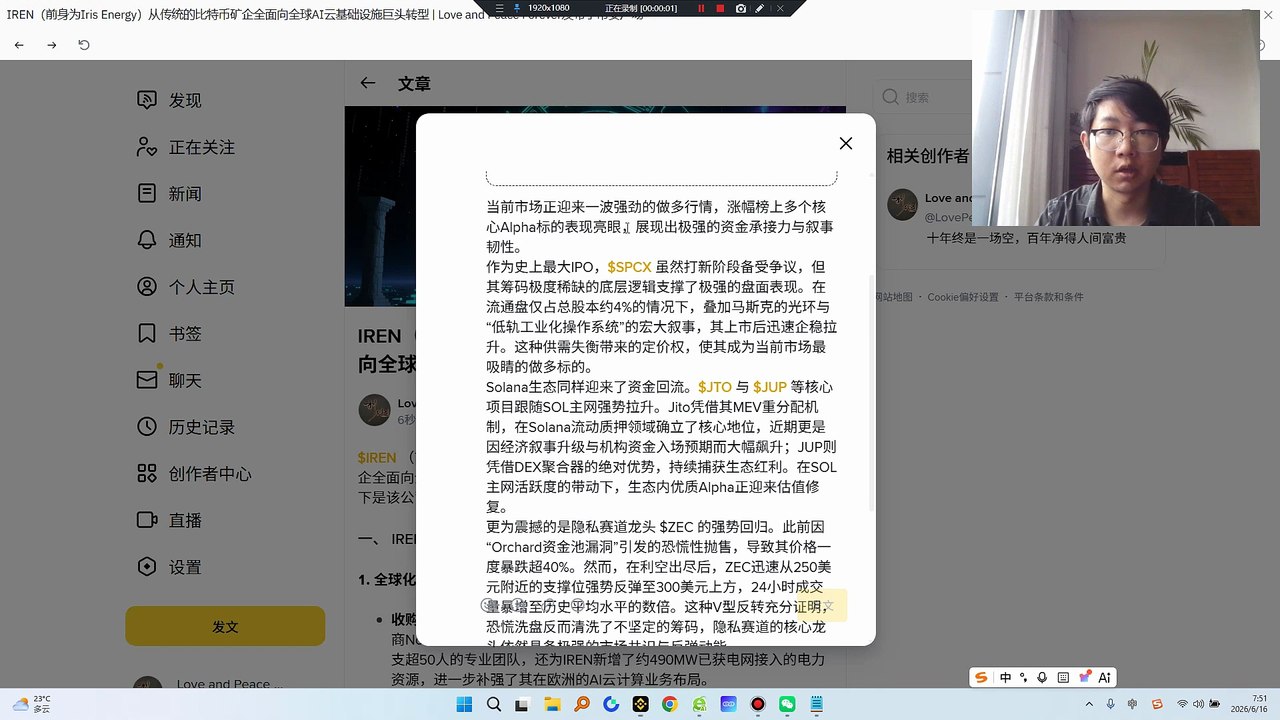Image resolution: width=1280 pixels, height=720 pixels.
Task: Open the recorder pencil annotation tool
Action: (760, 8)
